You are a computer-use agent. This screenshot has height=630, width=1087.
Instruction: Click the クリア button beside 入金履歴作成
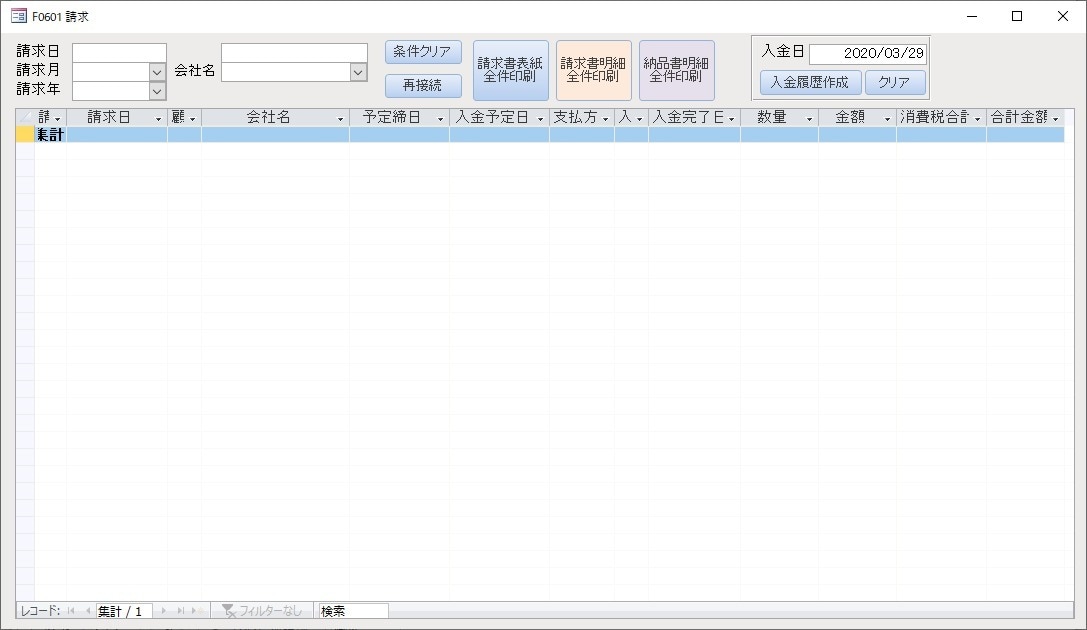[x=895, y=82]
